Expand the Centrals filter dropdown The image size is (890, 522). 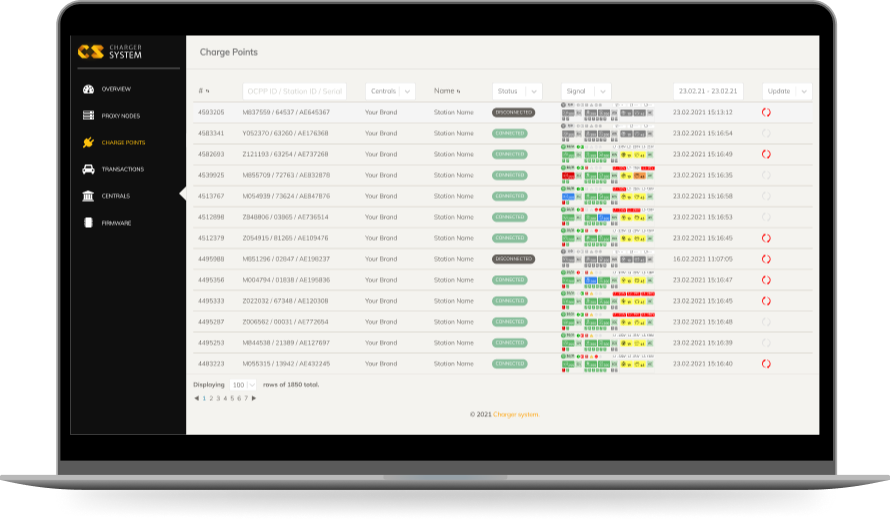pos(390,91)
